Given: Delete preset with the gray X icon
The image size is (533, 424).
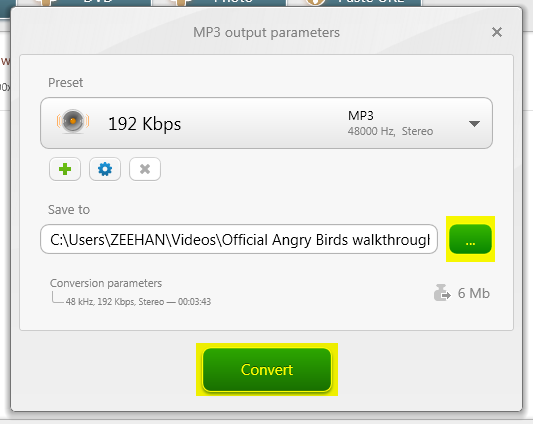Looking at the screenshot, I should (145, 169).
